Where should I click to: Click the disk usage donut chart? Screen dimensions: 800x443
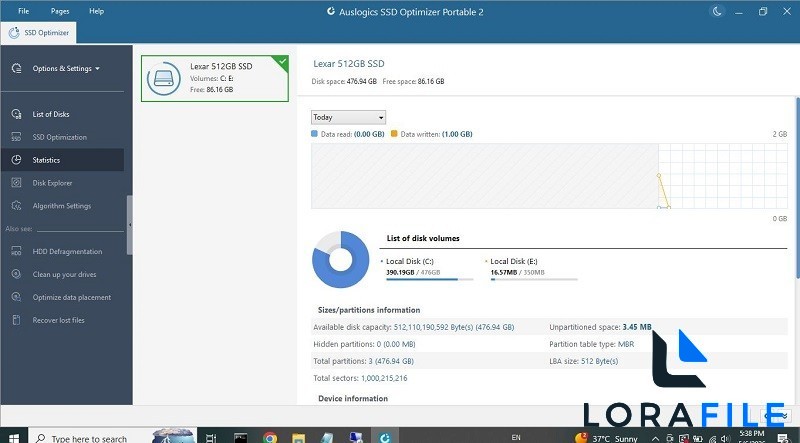340,259
